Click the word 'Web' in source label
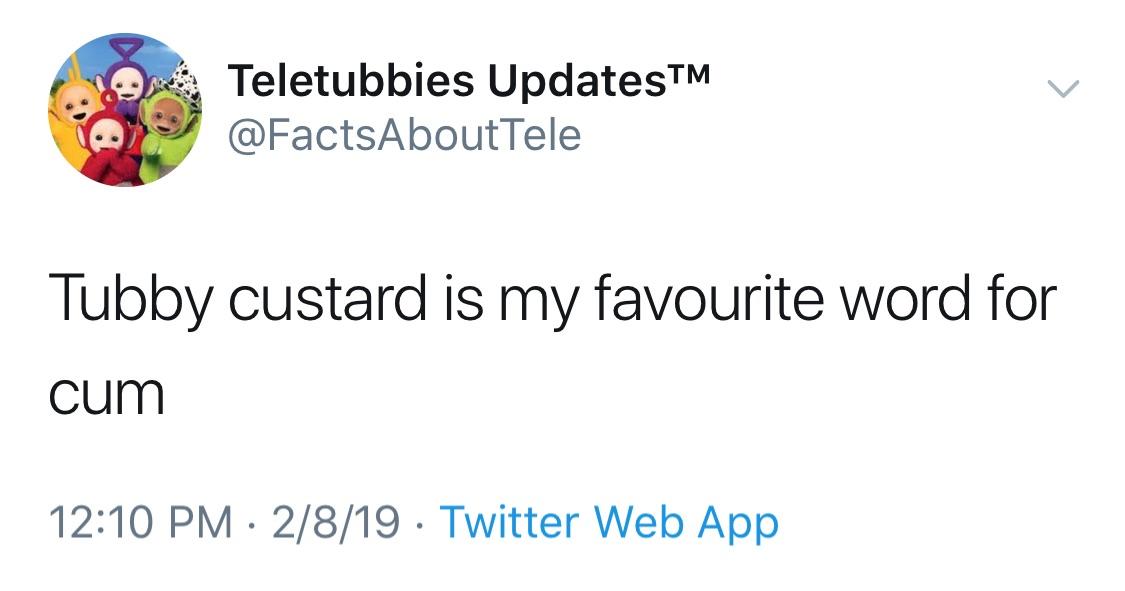The height and width of the screenshot is (591, 1125). coord(640,521)
